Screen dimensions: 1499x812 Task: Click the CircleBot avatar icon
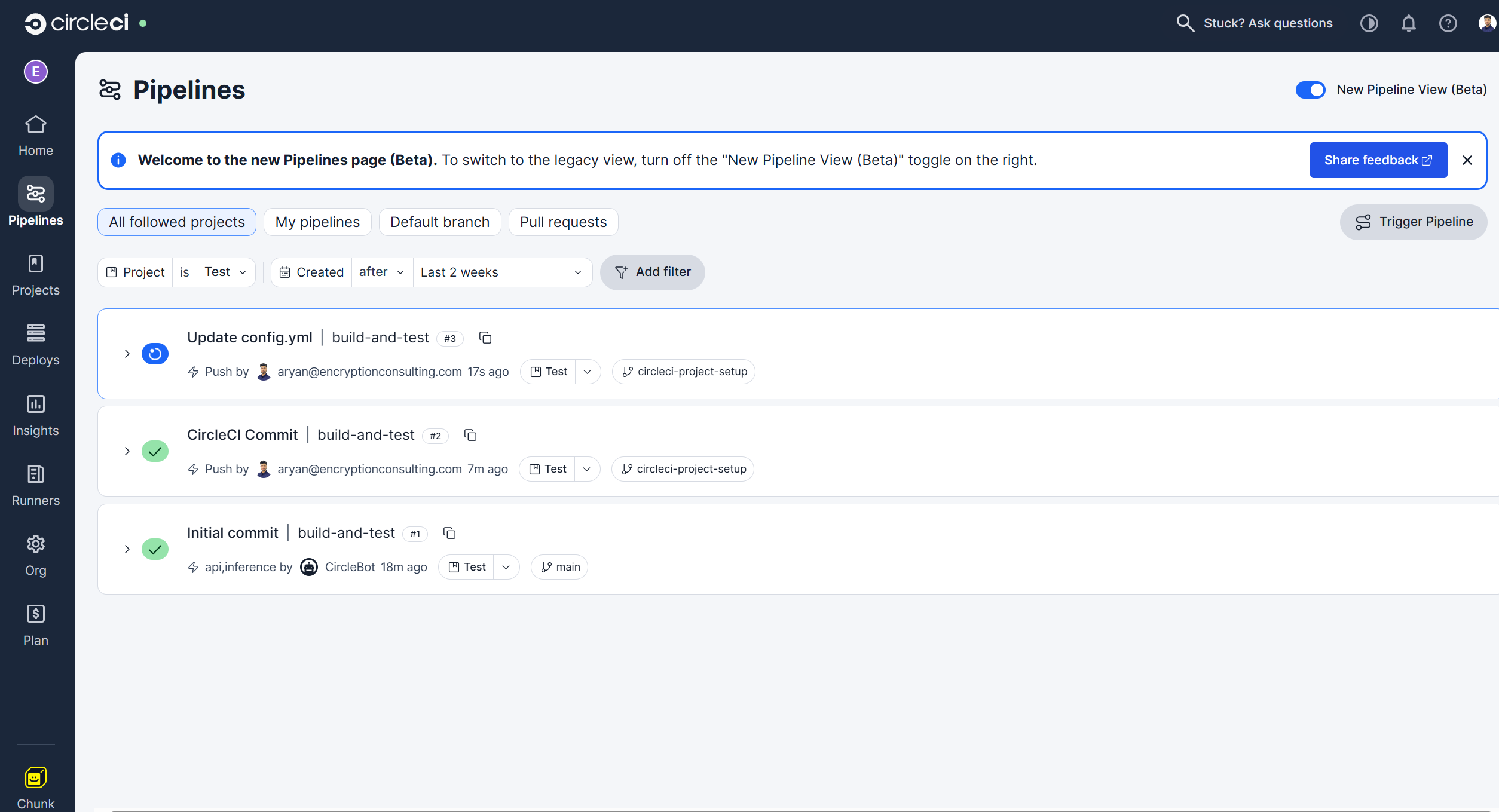[309, 567]
